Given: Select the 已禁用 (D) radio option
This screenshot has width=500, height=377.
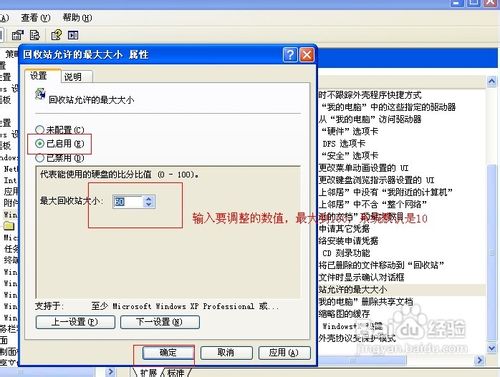Looking at the screenshot, I should tap(60, 158).
